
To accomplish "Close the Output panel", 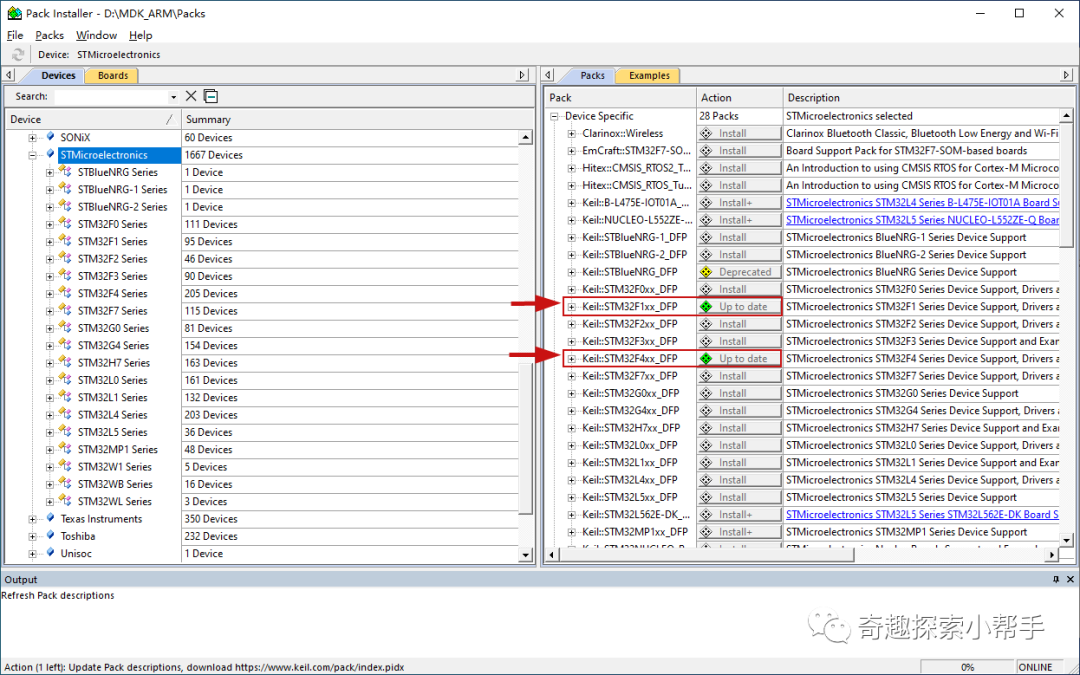I will [x=1070, y=579].
